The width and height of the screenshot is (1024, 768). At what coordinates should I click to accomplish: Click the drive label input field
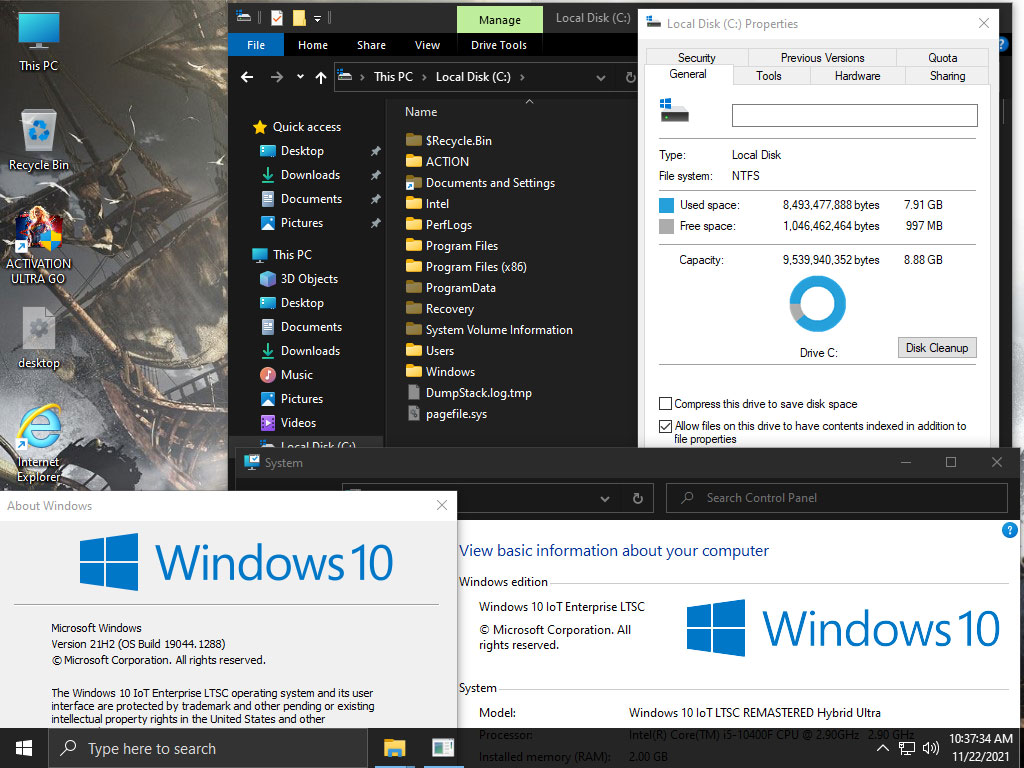pos(854,116)
